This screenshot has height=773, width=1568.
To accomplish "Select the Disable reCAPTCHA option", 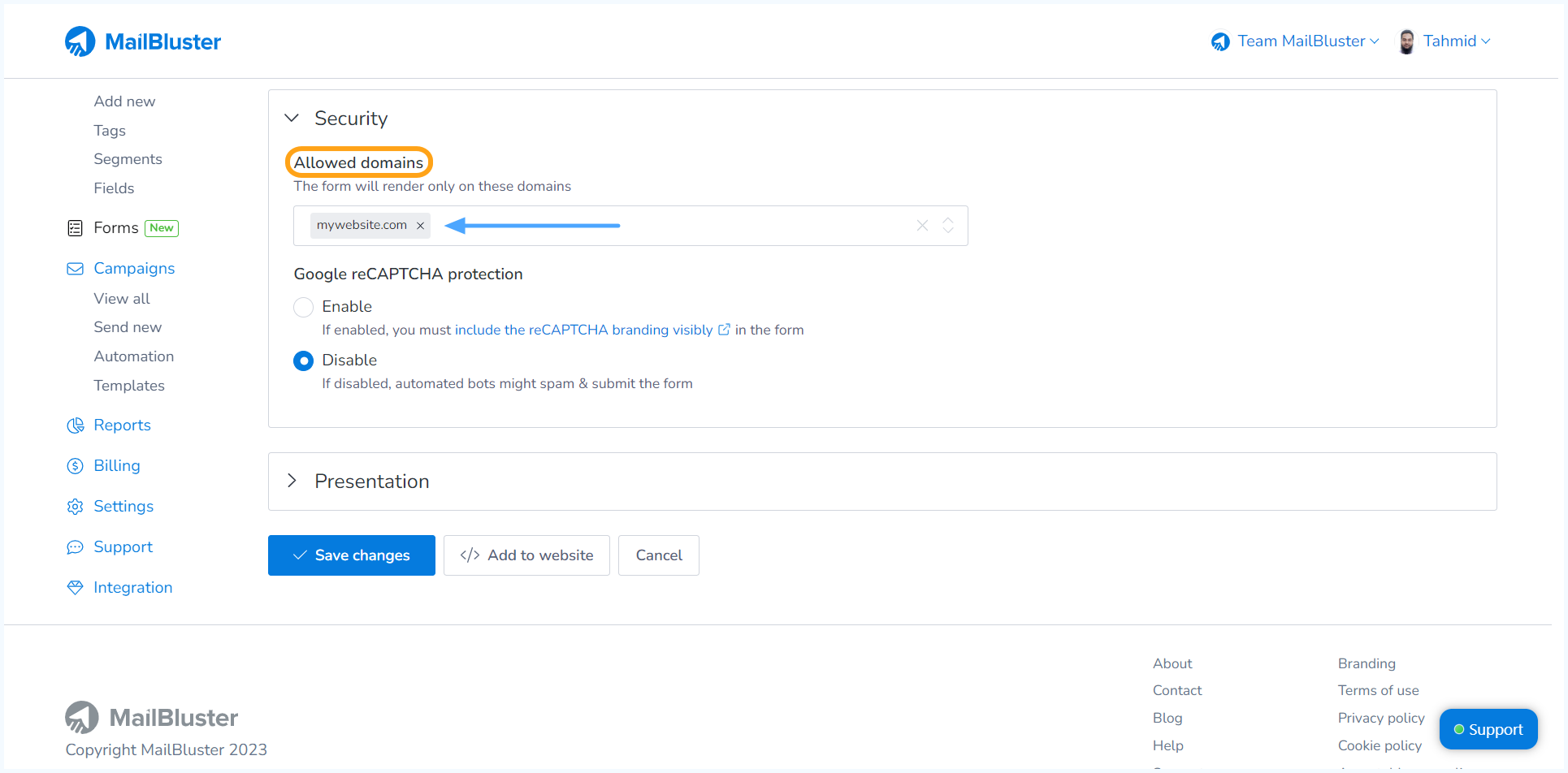I will pyautogui.click(x=303, y=361).
